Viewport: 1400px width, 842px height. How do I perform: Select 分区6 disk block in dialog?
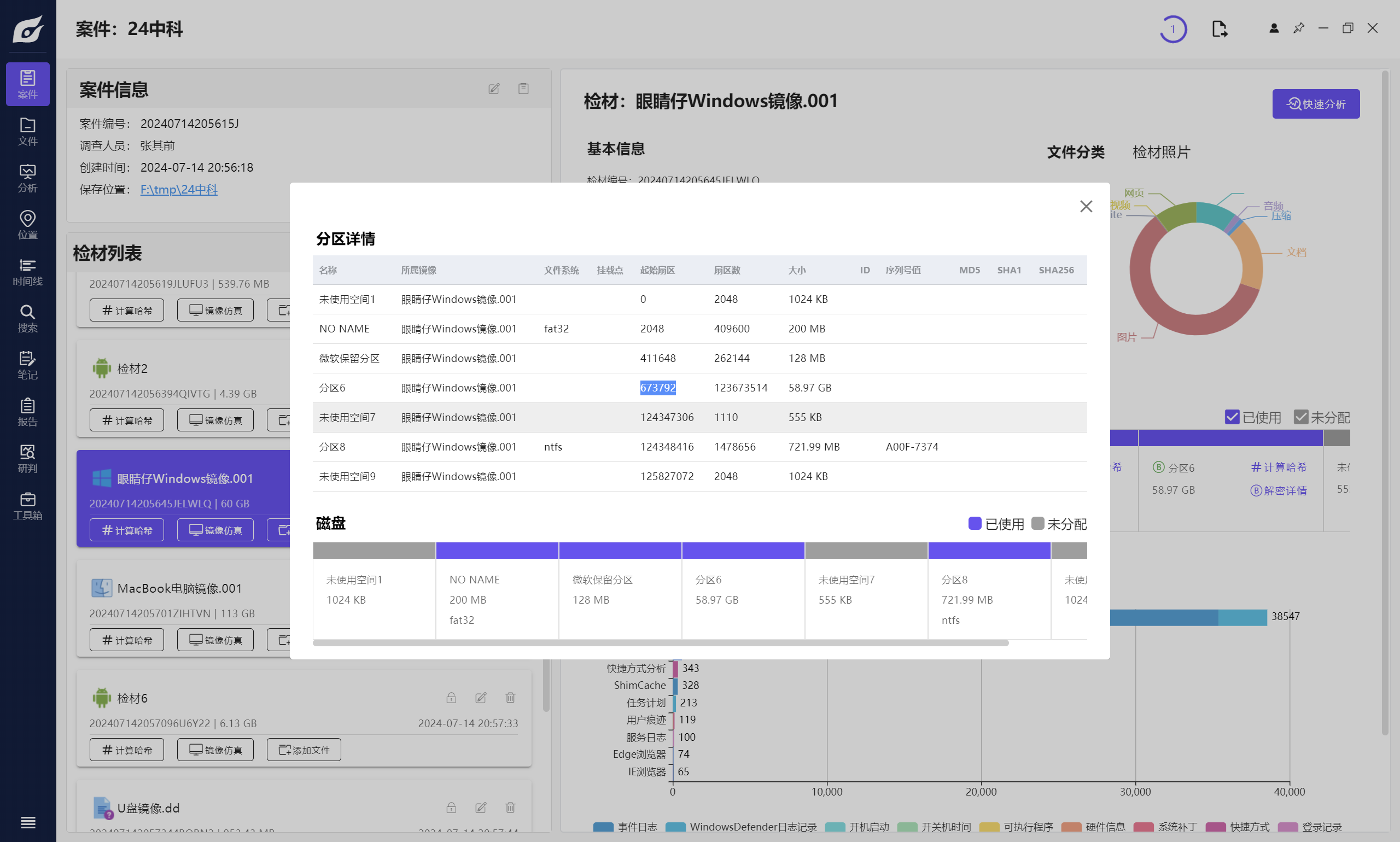743,590
